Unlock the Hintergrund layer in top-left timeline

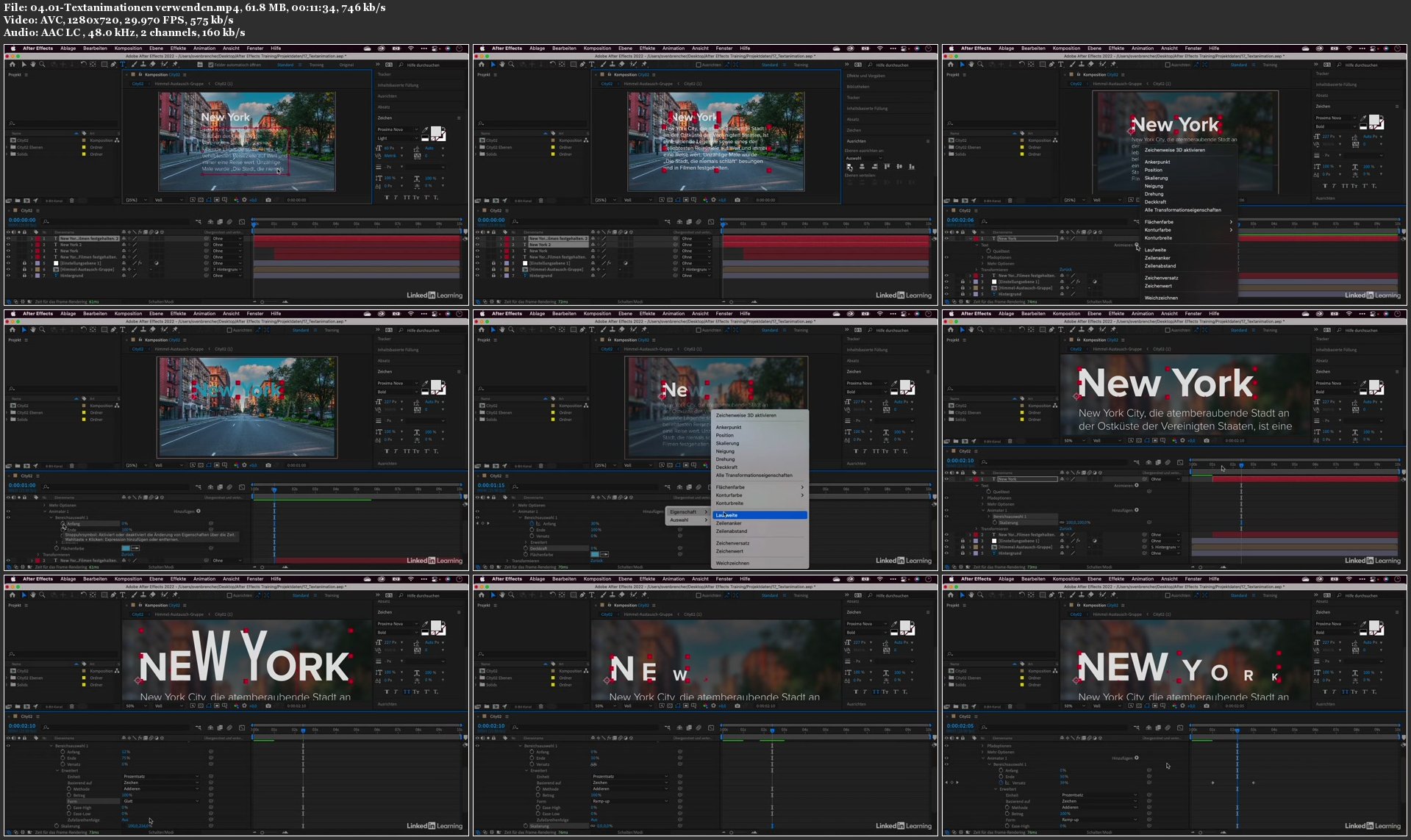pyautogui.click(x=24, y=276)
